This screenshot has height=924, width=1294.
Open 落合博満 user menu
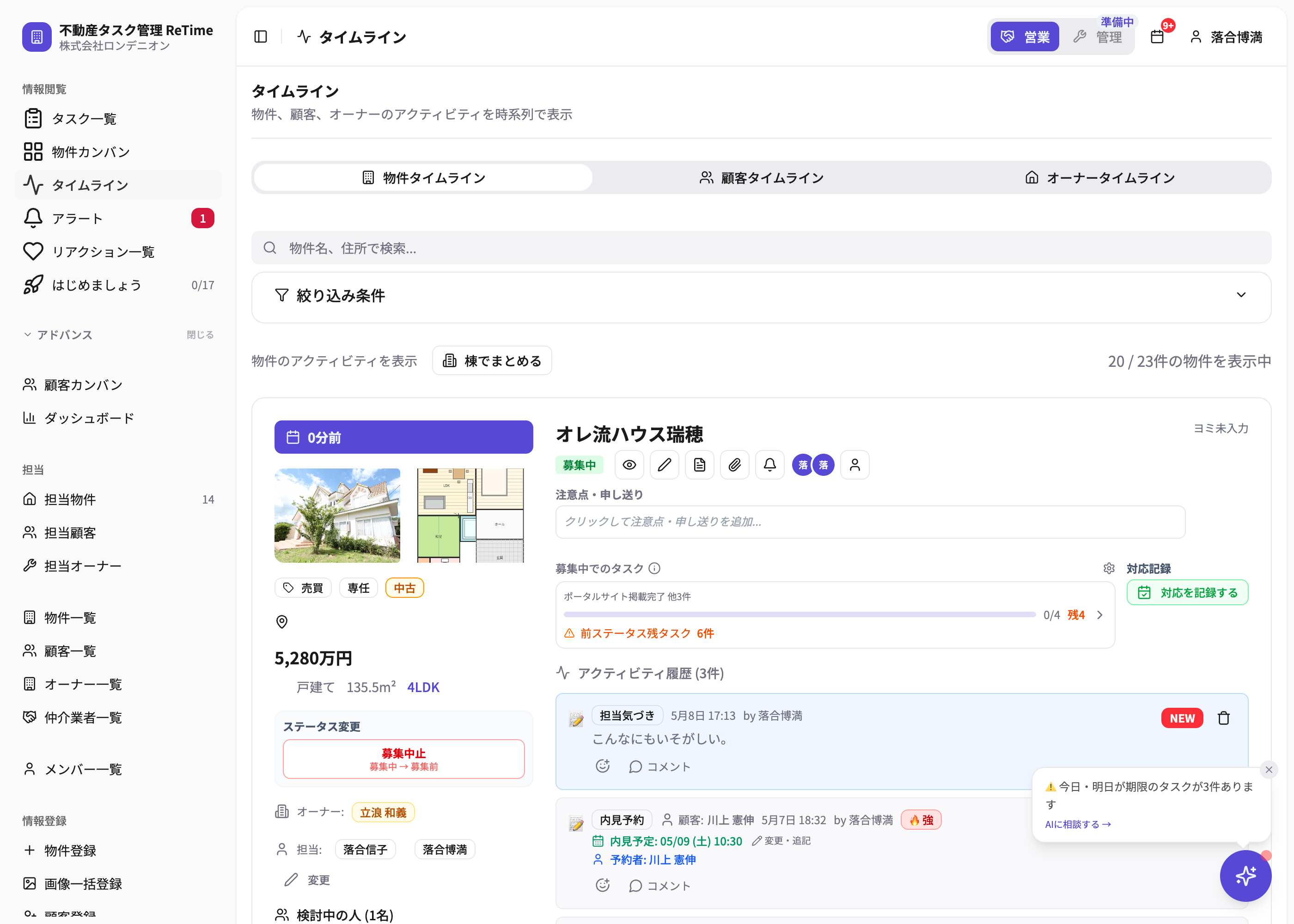(1226, 37)
